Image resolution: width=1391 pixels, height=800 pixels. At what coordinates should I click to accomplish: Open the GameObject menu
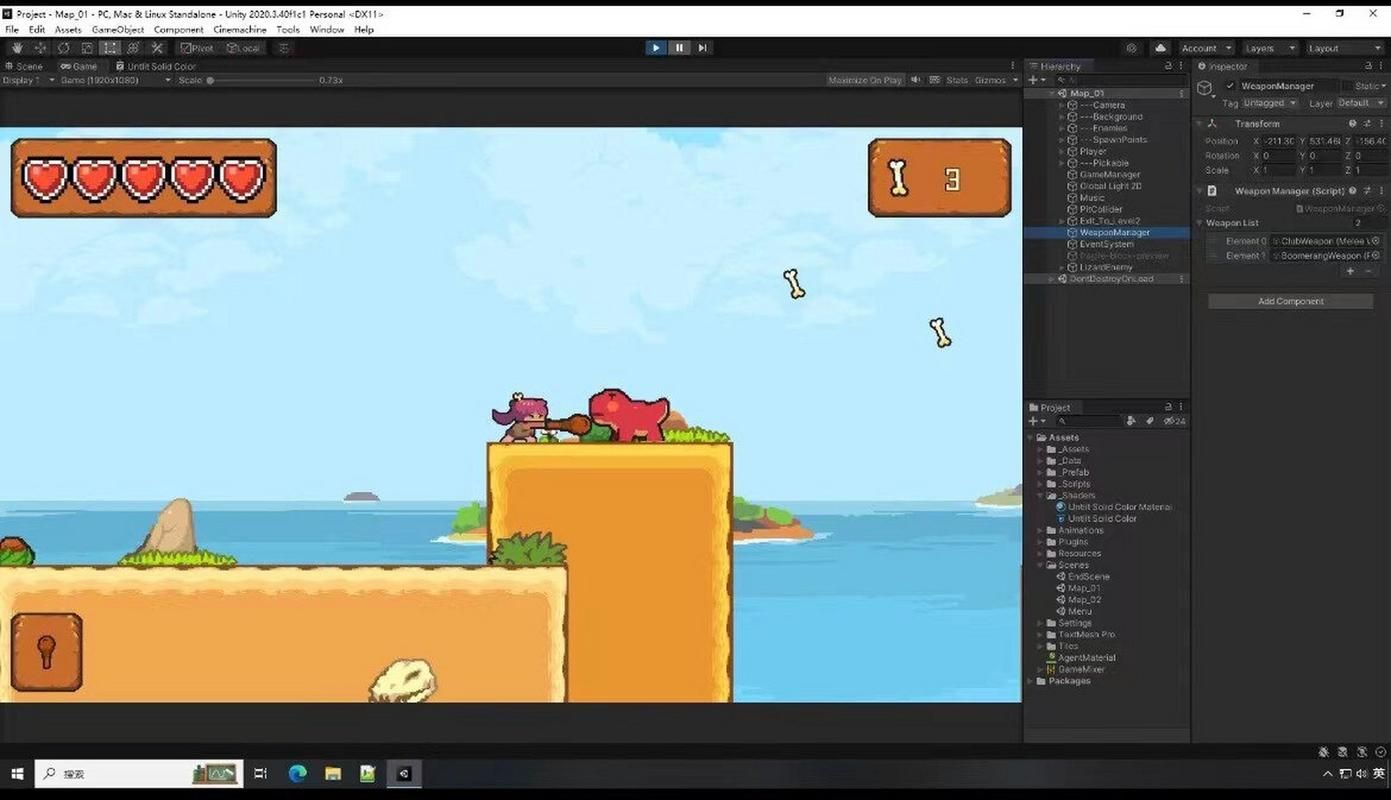[x=118, y=30]
